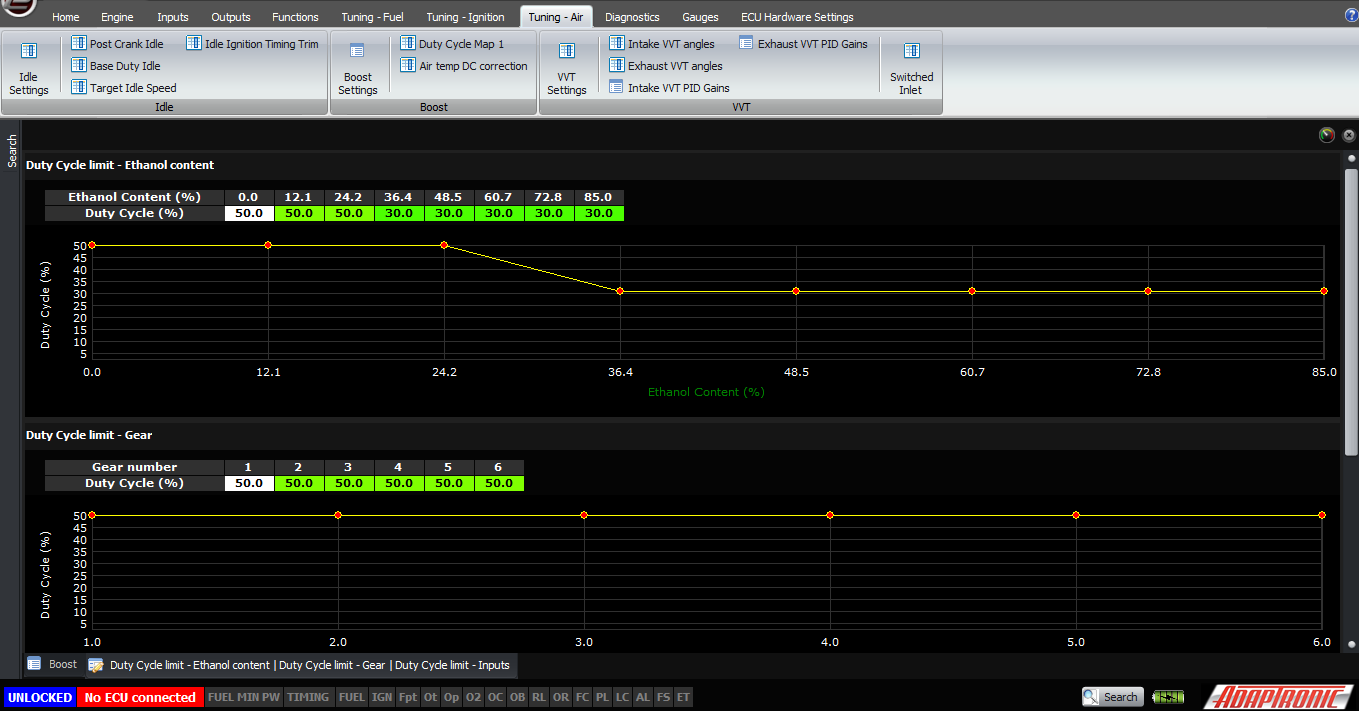Click the TIMING status flag
1359x714 pixels.
(x=308, y=697)
